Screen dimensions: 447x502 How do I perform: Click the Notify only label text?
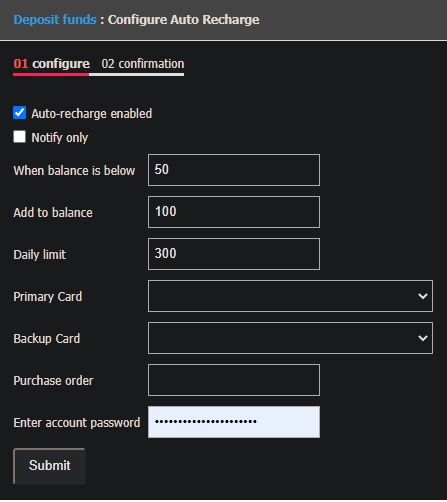tap(60, 138)
